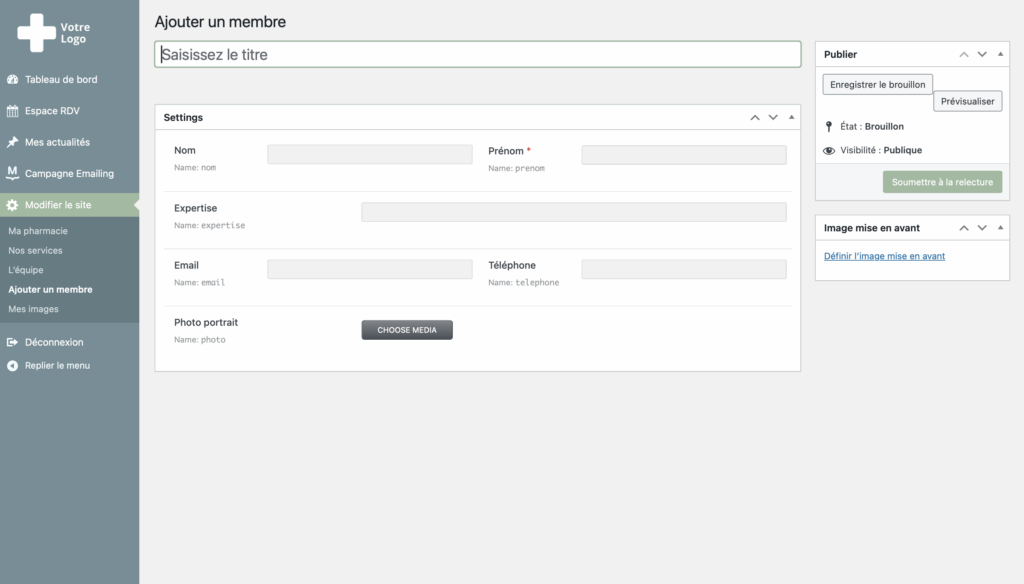Open the Ma pharmacie submenu item
This screenshot has width=1024, height=584.
(x=38, y=231)
